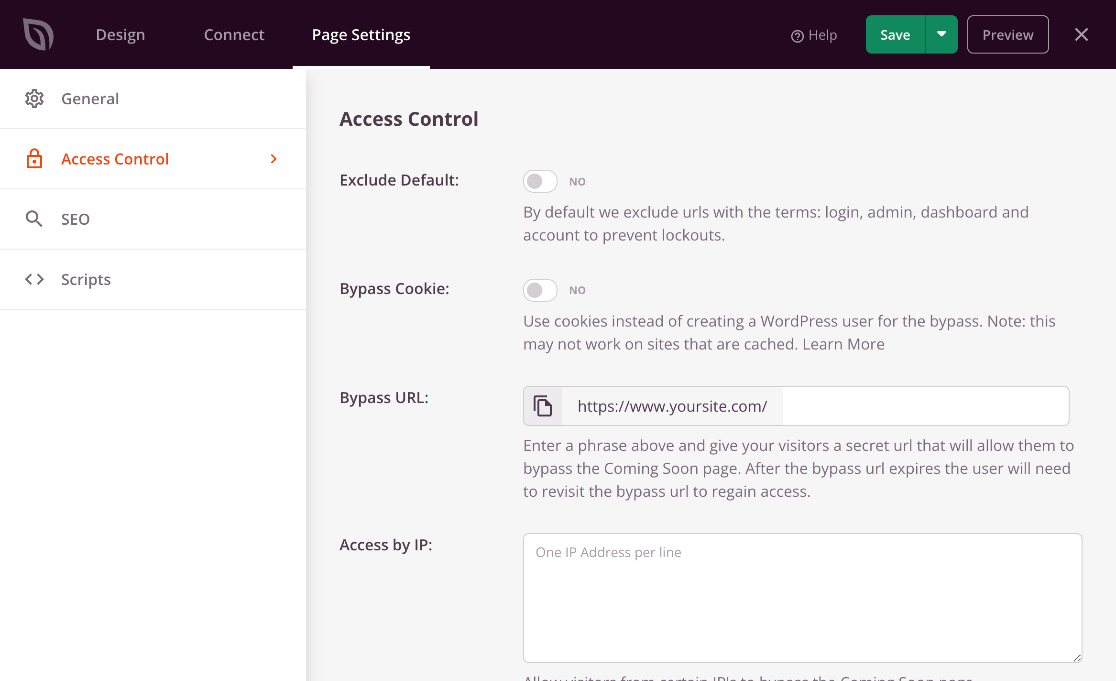Select the General settings gear icon

click(33, 98)
